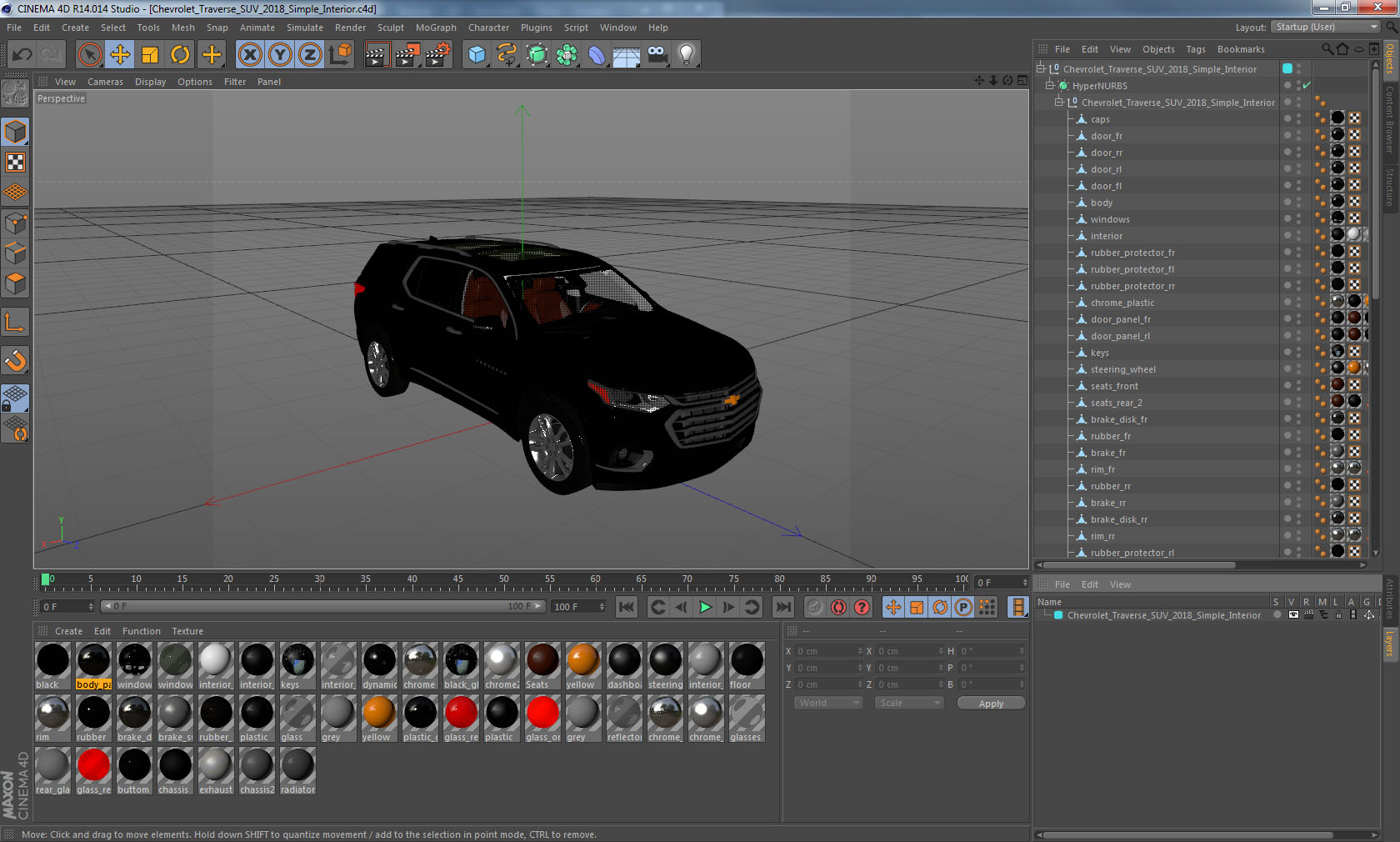The image size is (1400, 842).
Task: Add a Cube primitive object
Action: 477,55
